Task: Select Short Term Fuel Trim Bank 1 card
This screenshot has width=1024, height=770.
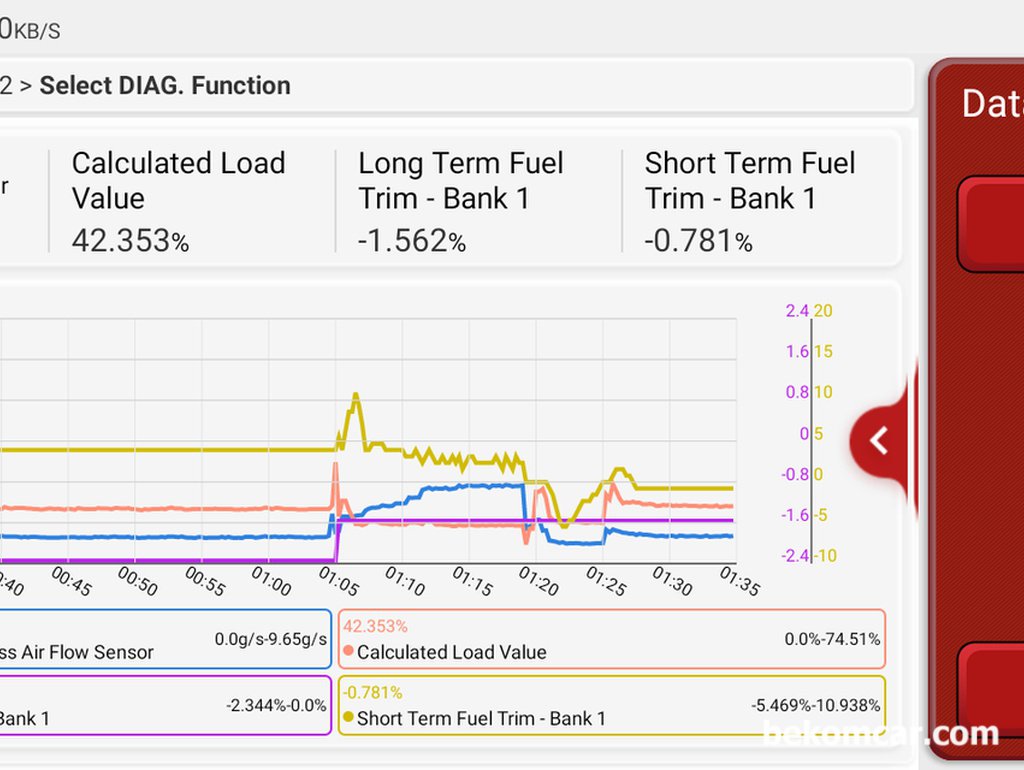Action: 763,201
